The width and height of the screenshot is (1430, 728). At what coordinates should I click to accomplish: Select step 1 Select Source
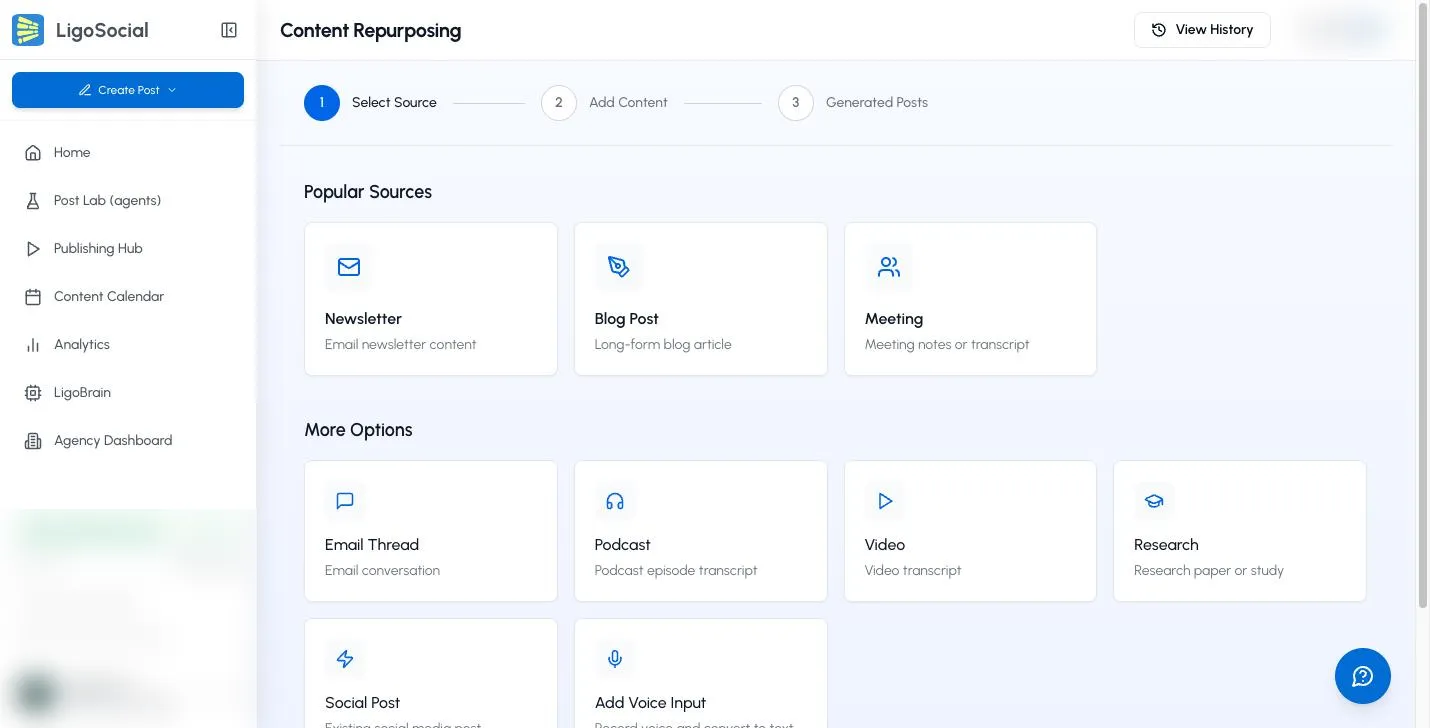pos(370,102)
